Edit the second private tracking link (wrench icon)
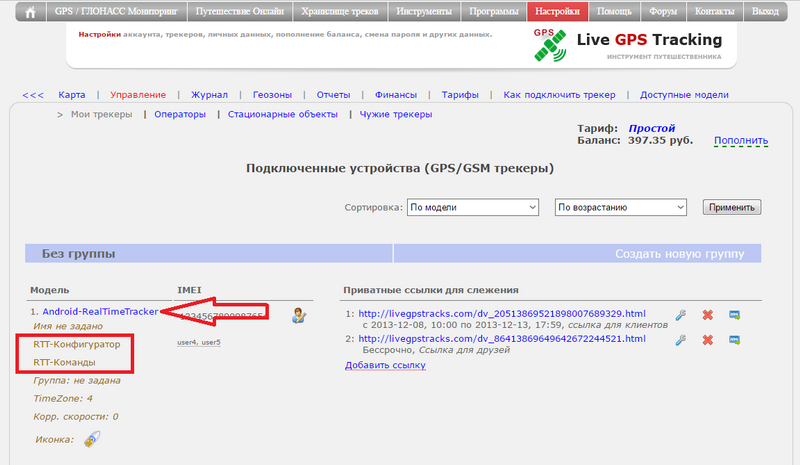 681,340
